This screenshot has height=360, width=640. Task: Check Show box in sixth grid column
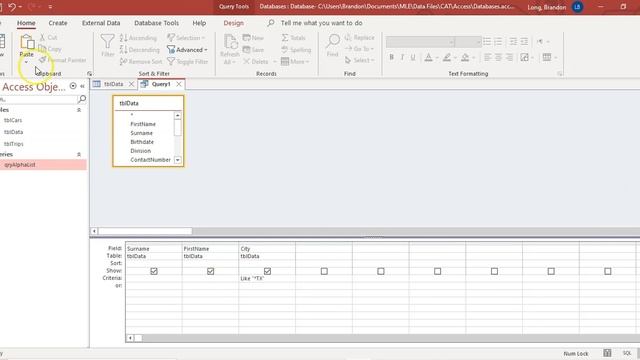(438, 271)
